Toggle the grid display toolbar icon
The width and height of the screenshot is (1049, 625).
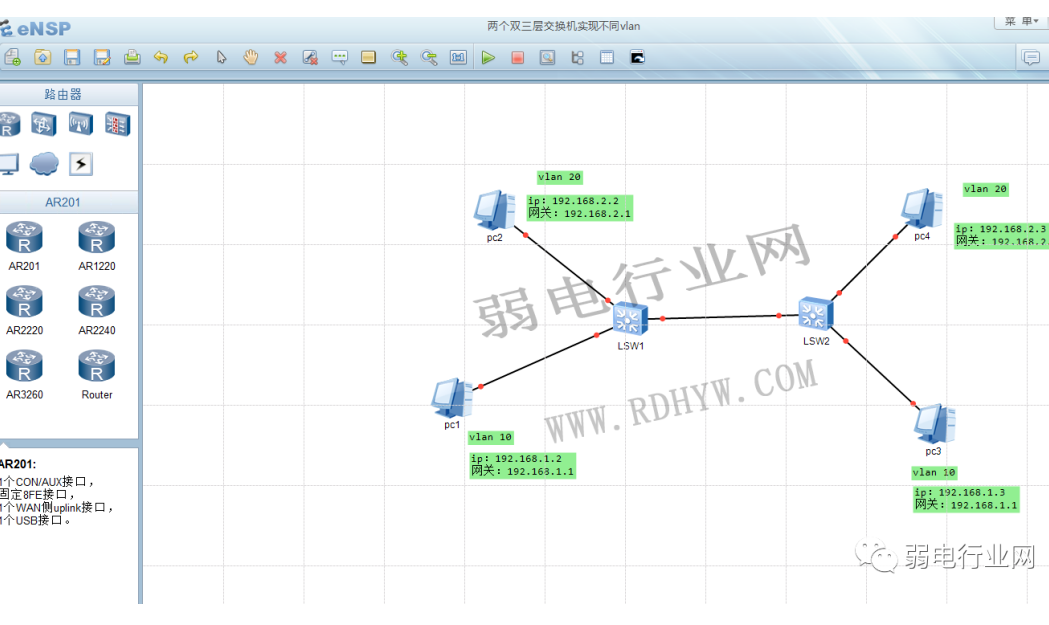(x=606, y=58)
